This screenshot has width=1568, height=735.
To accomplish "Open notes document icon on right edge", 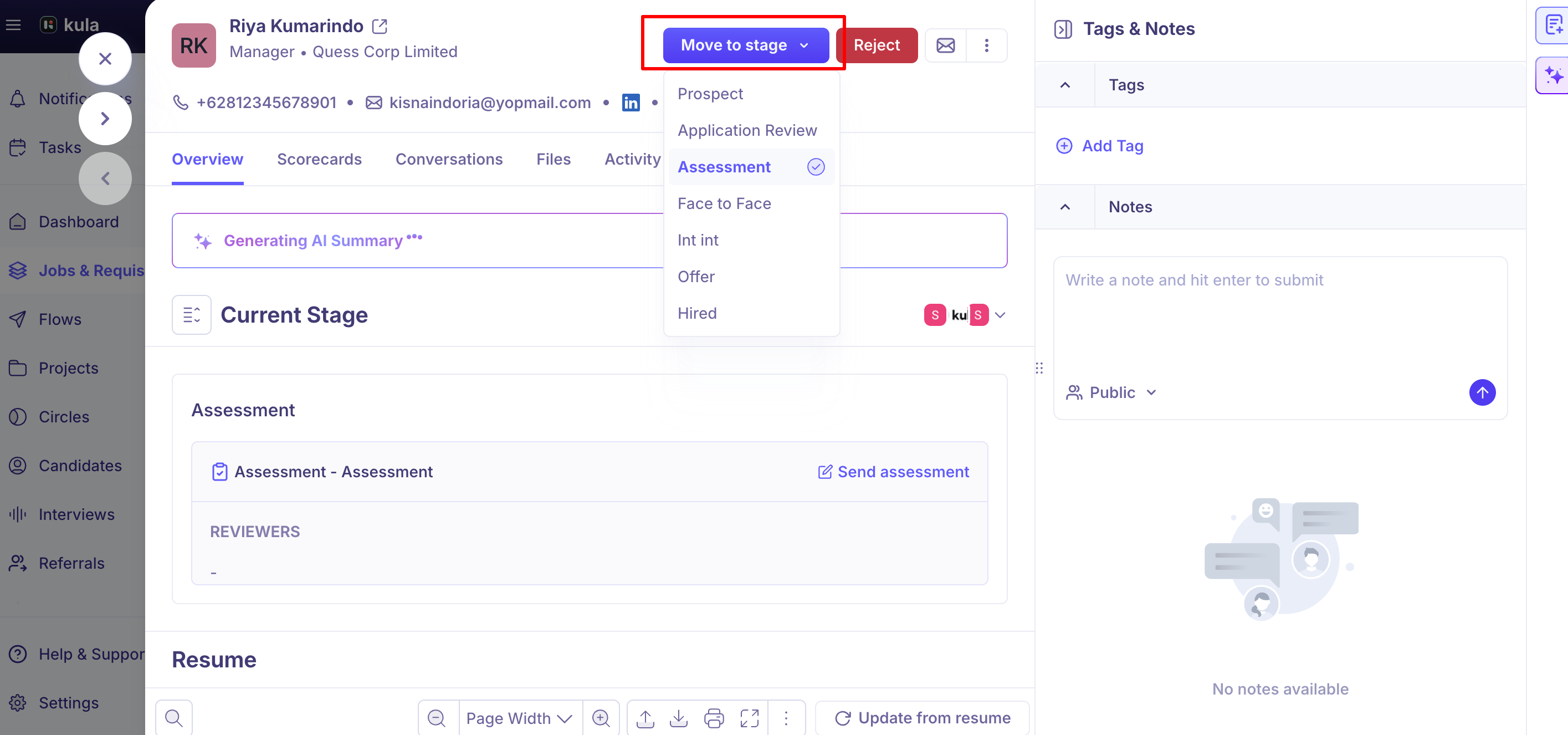I will tap(1553, 25).
